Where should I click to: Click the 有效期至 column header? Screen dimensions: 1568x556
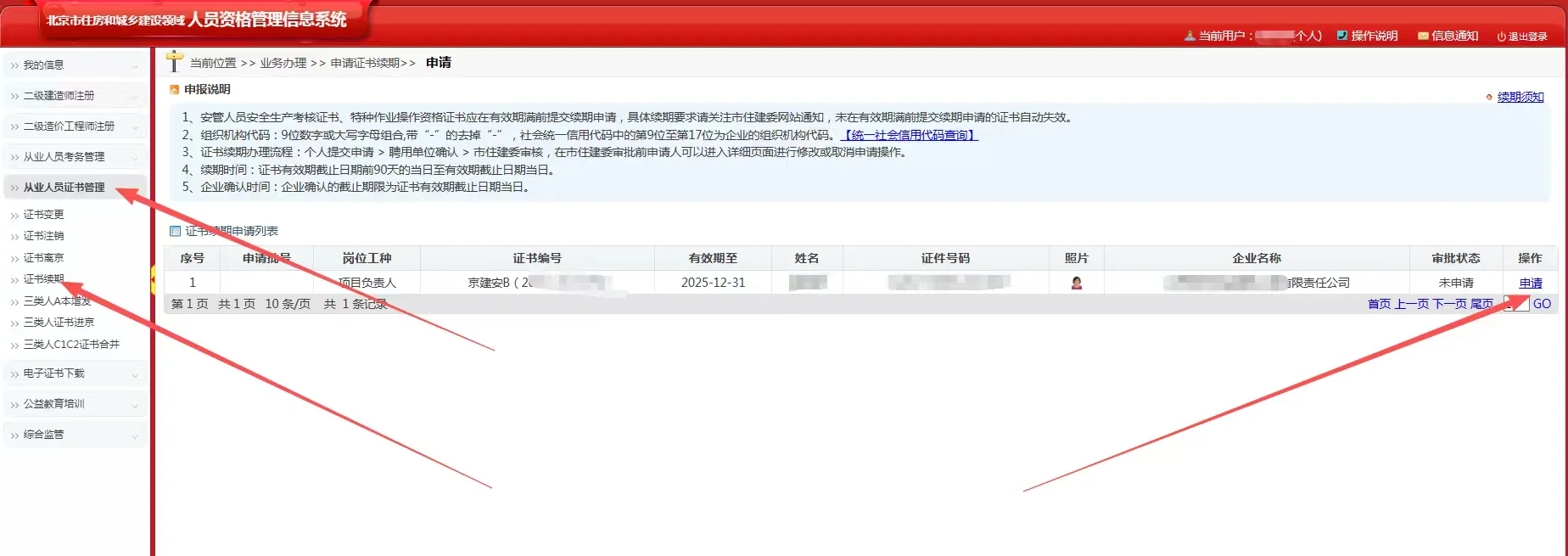[713, 258]
